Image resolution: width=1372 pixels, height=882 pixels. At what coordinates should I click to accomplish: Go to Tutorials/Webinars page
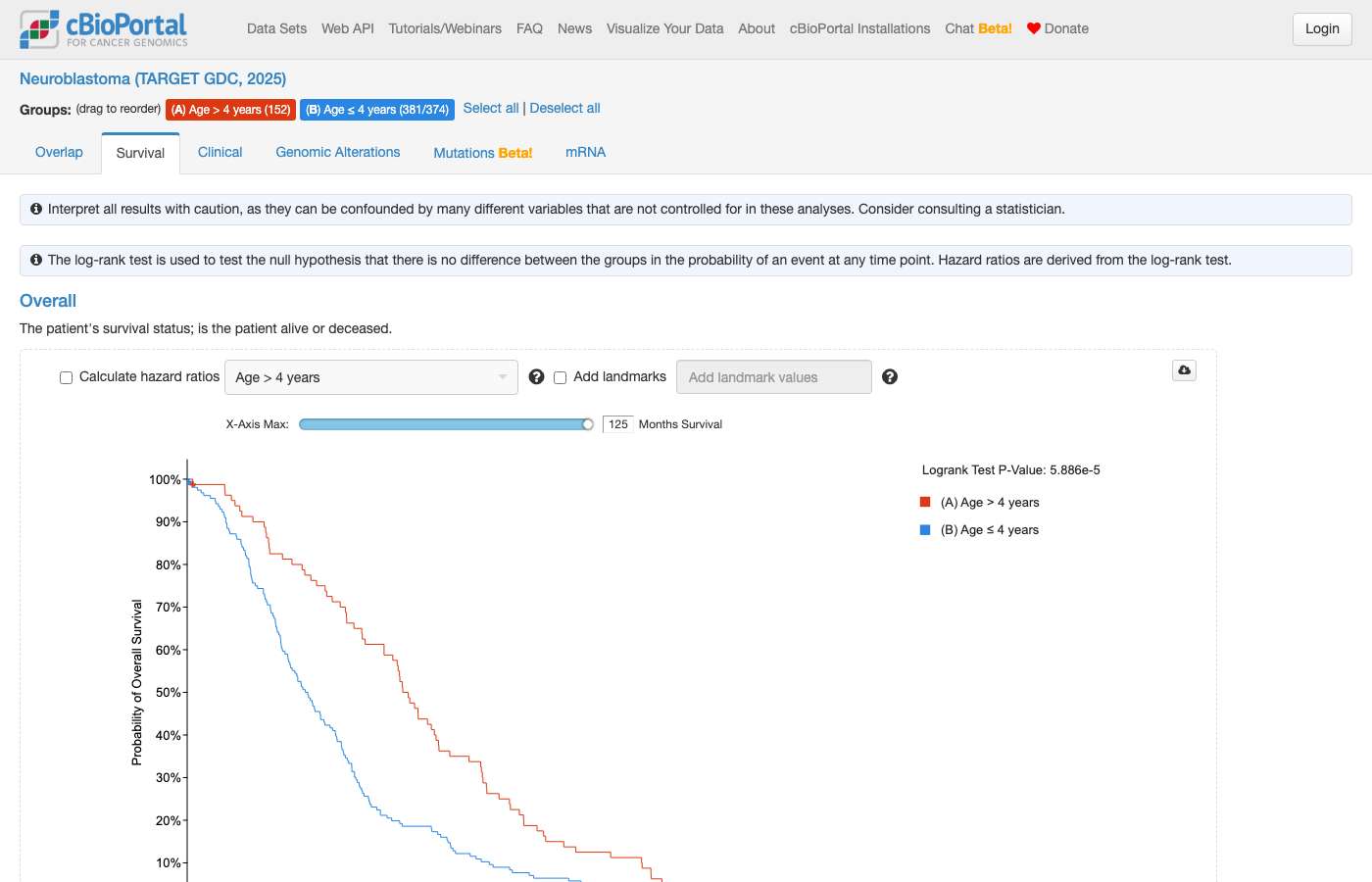click(445, 28)
